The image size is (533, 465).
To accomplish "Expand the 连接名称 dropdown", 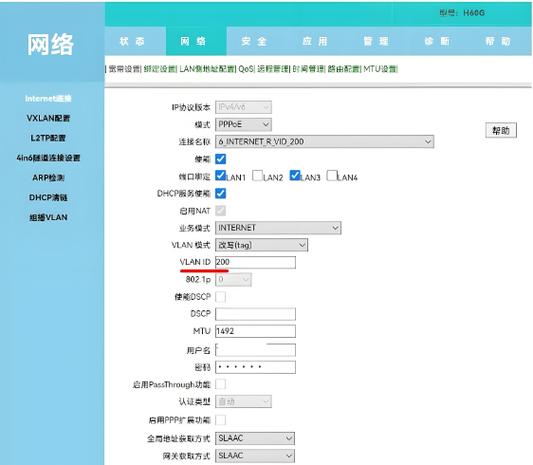I will (x=325, y=142).
